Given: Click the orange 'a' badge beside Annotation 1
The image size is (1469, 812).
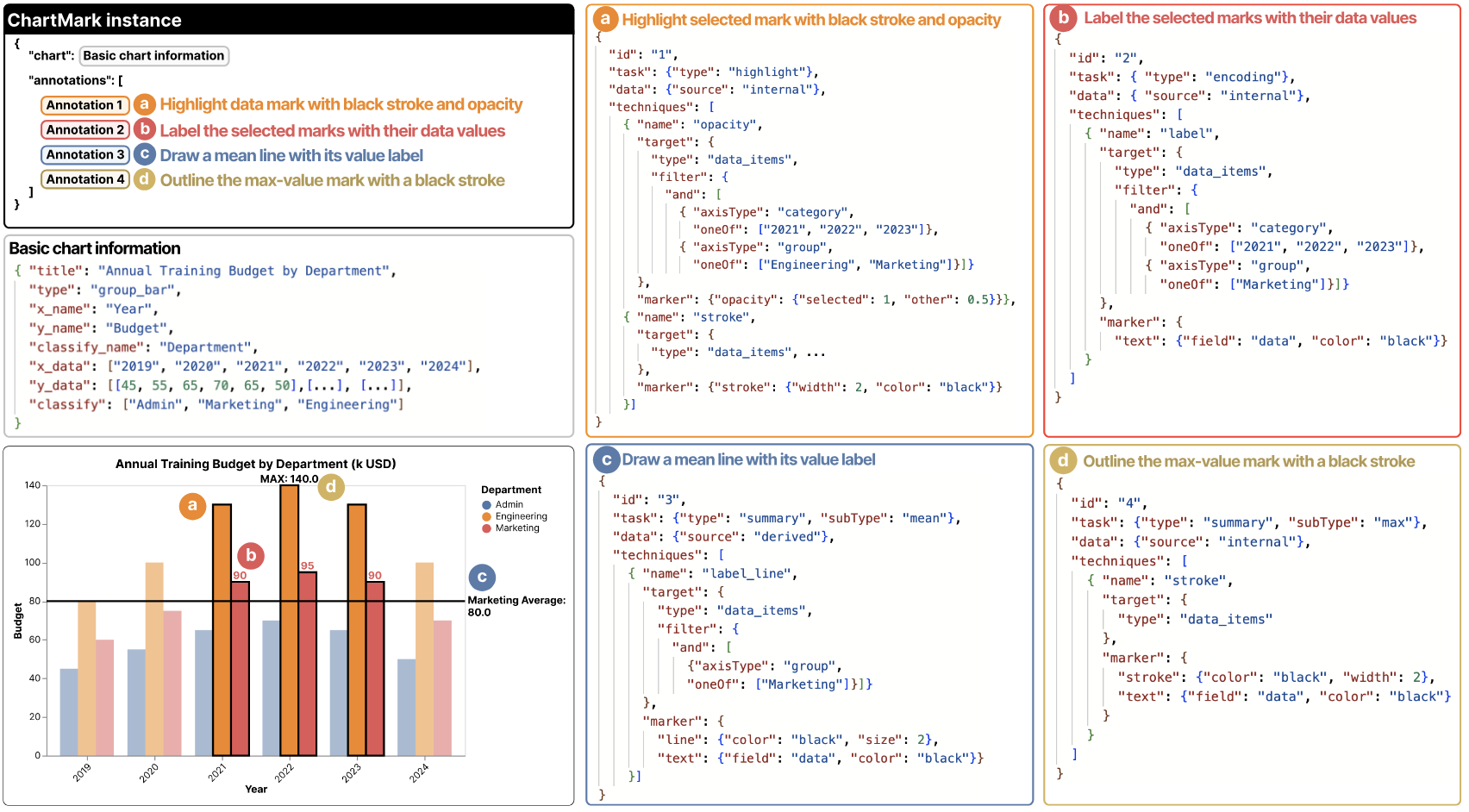Looking at the screenshot, I should pos(145,104).
